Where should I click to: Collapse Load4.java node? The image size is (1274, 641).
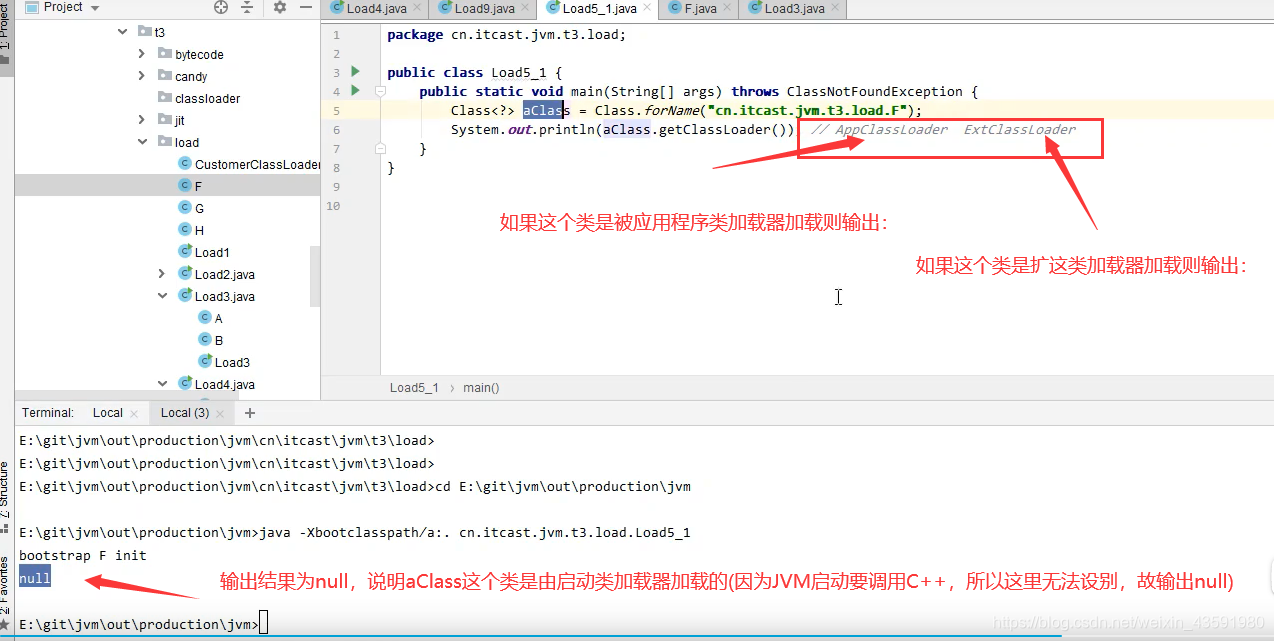(x=162, y=384)
